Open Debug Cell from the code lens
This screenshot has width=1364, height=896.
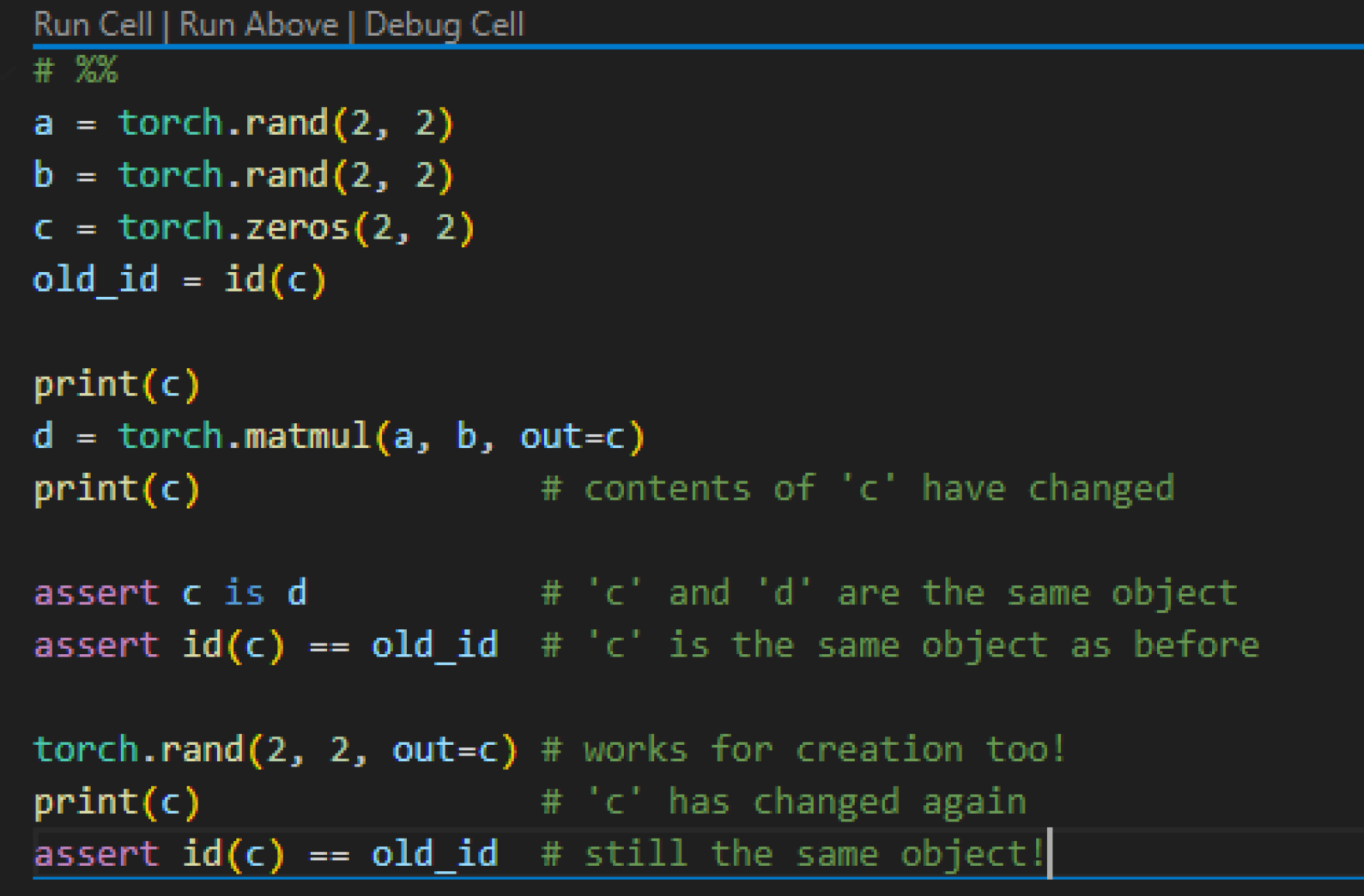pos(444,25)
